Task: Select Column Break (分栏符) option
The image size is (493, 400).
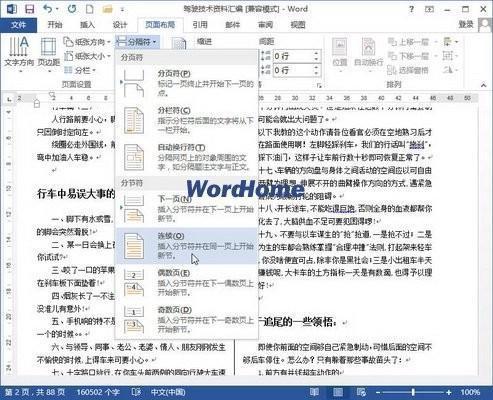Action: point(187,120)
